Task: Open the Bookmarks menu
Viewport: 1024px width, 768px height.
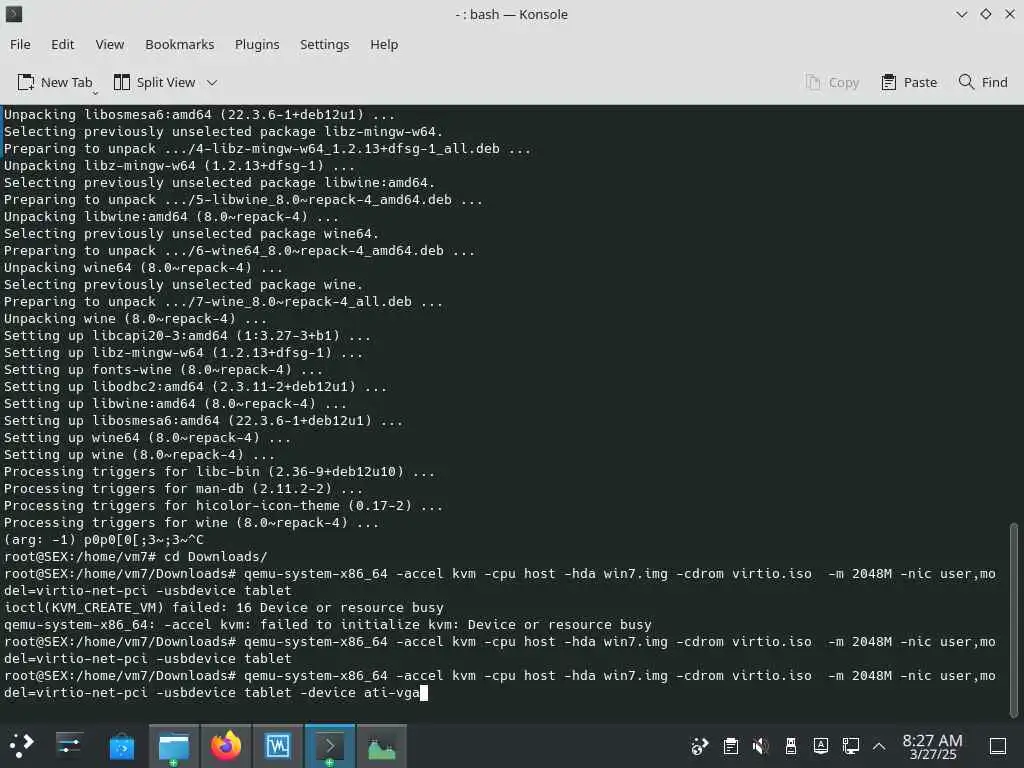Action: (x=180, y=44)
